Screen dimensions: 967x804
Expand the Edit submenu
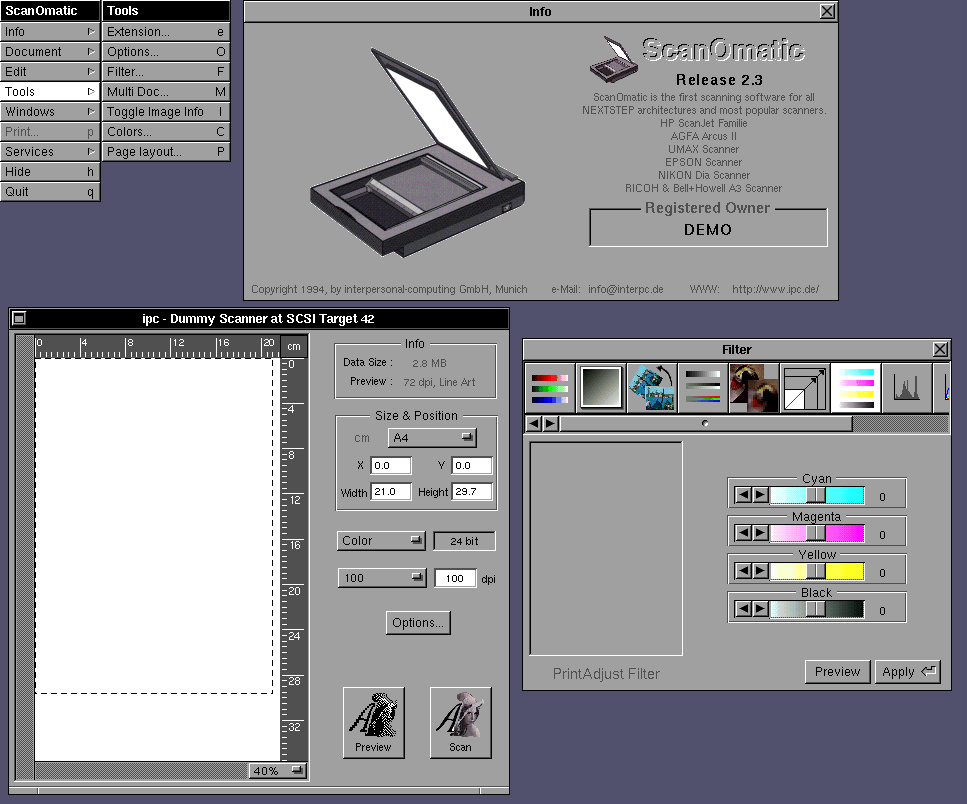click(50, 72)
